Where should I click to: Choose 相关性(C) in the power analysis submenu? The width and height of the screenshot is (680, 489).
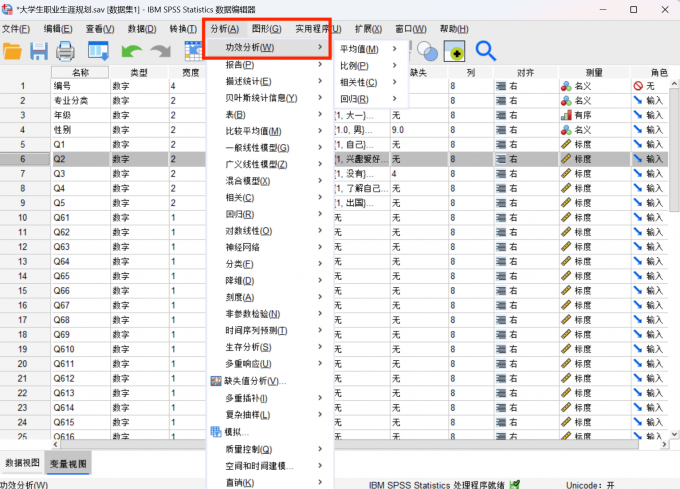click(370, 82)
